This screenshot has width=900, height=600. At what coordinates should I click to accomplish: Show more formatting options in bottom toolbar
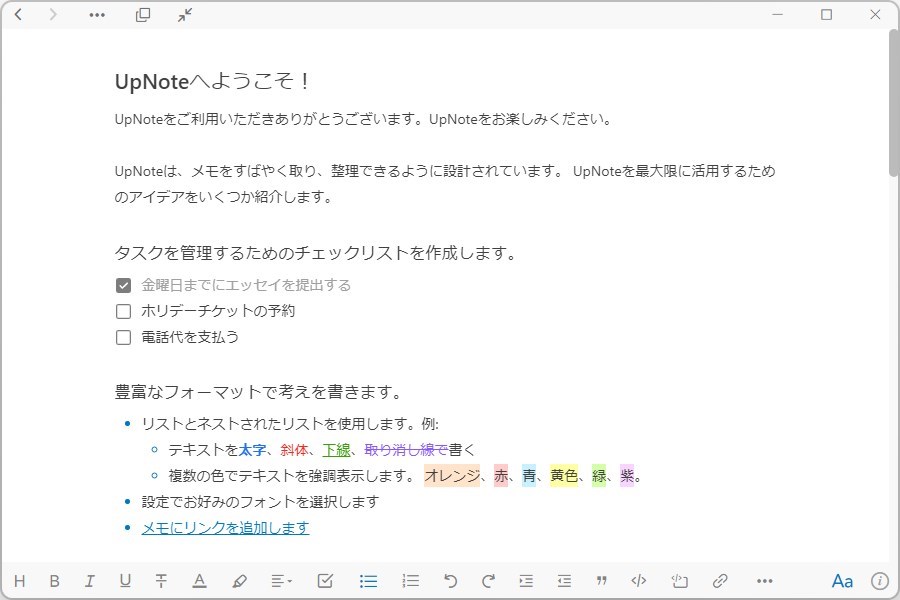tap(765, 581)
